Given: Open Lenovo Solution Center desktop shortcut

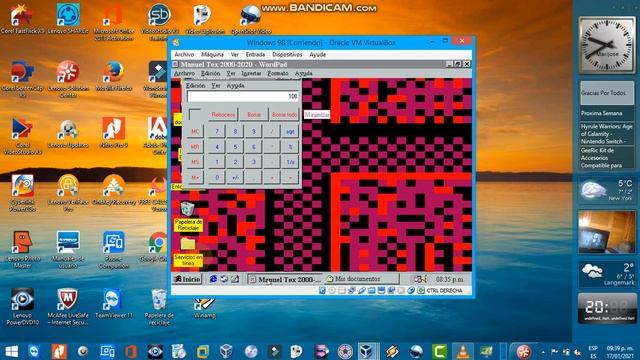Looking at the screenshot, I should pyautogui.click(x=68, y=80).
